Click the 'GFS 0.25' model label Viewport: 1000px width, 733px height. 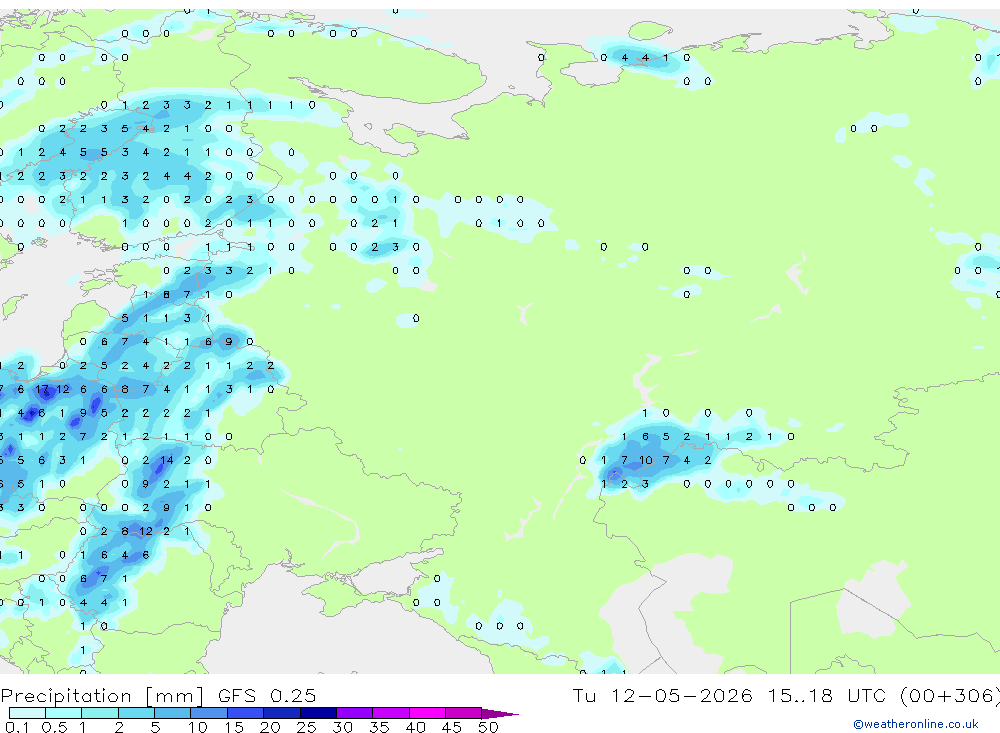tap(267, 695)
